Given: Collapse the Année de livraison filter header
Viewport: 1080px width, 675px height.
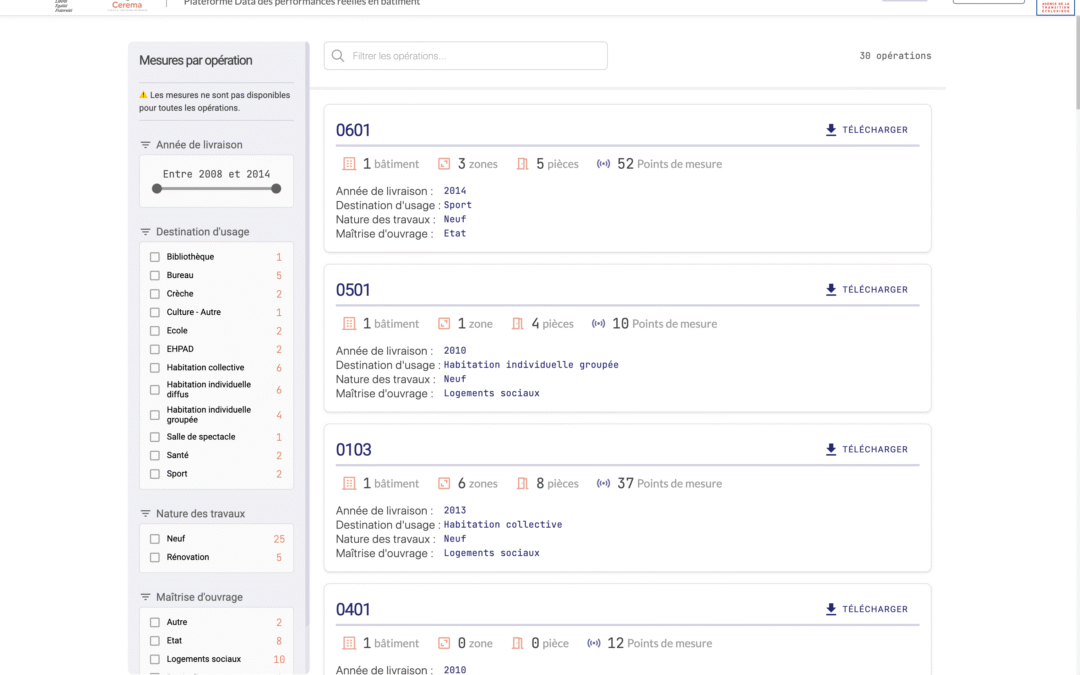Looking at the screenshot, I should point(199,145).
